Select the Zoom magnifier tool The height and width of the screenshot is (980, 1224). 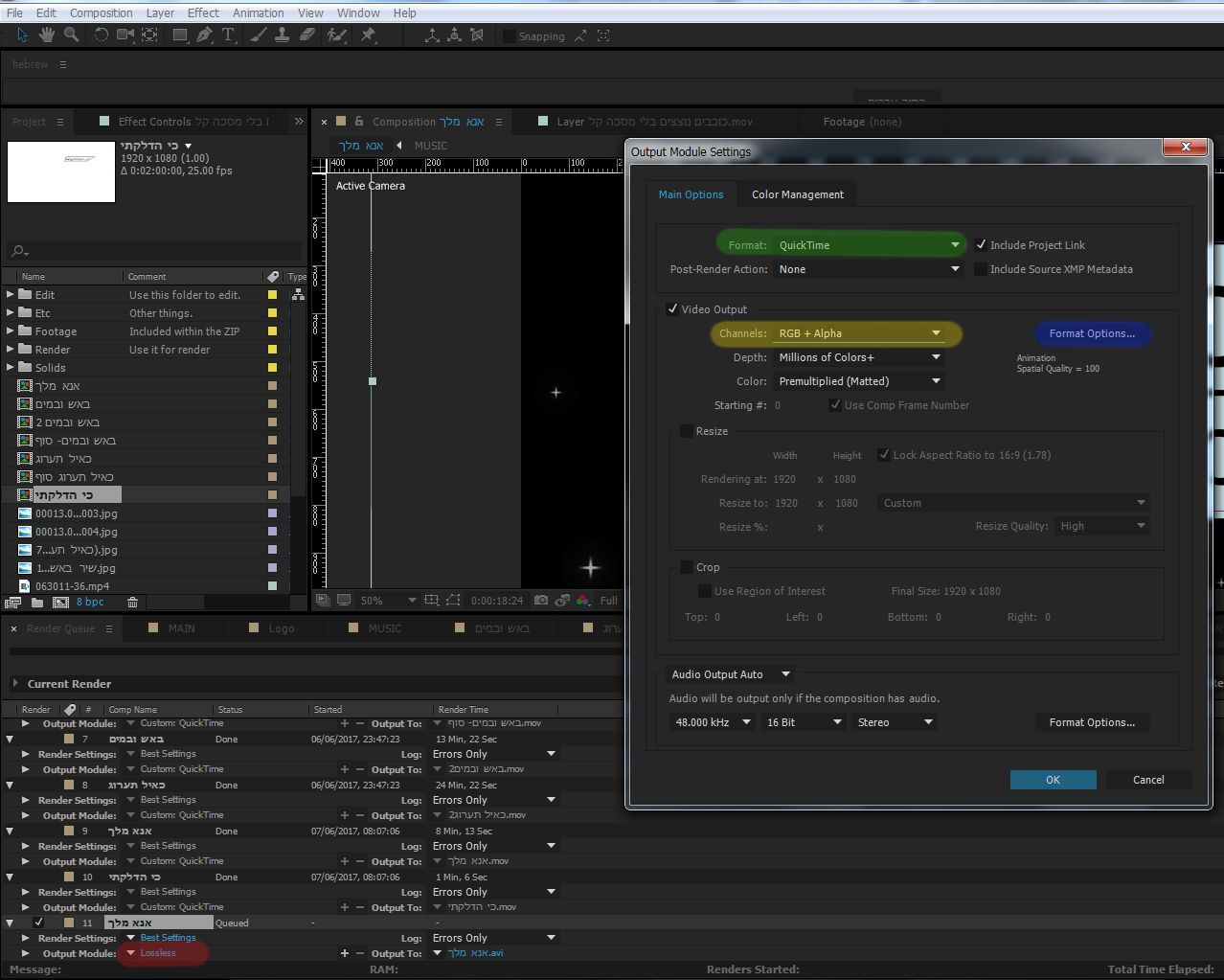coord(71,35)
